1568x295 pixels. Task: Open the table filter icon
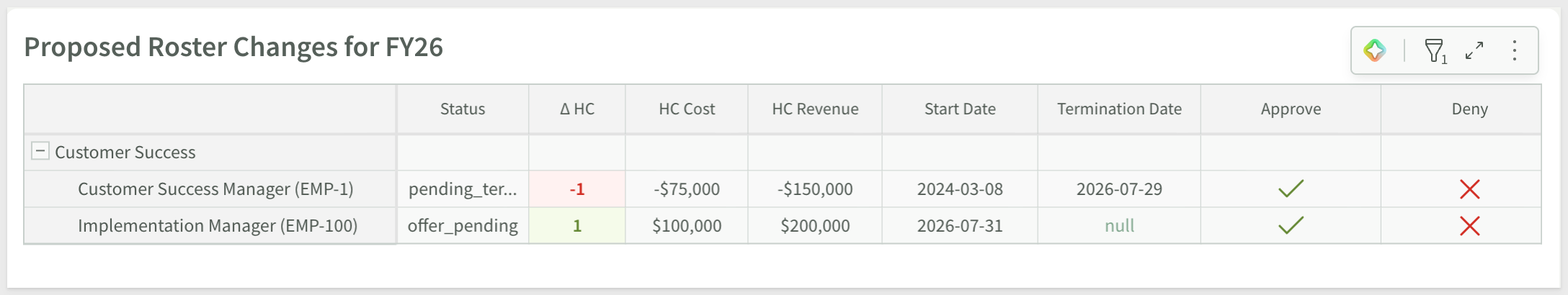pyautogui.click(x=1435, y=51)
